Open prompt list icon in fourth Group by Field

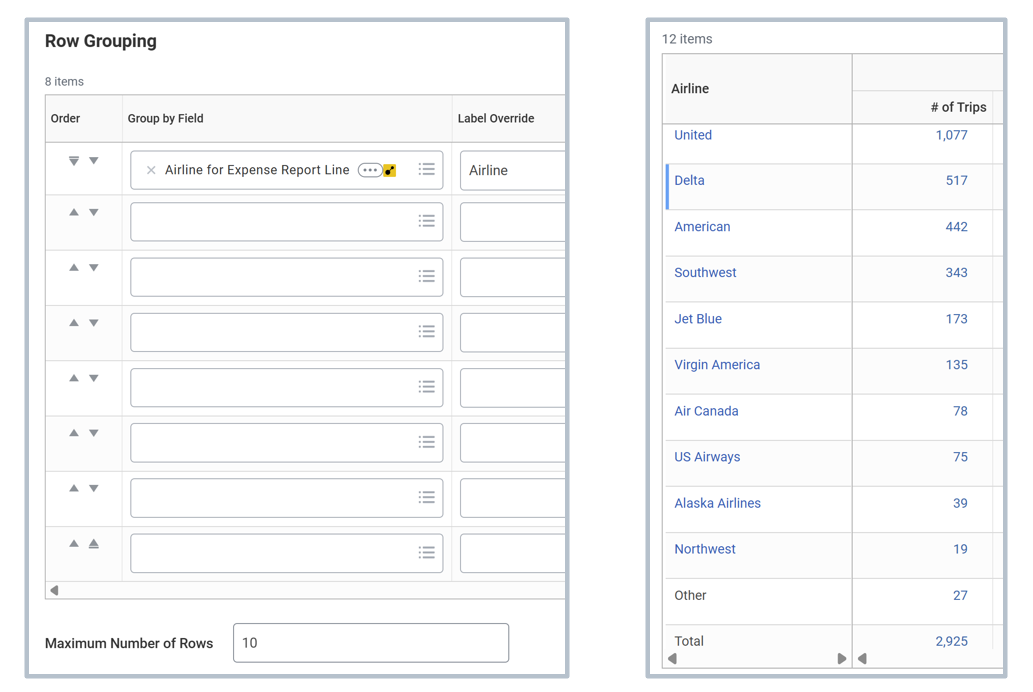[x=426, y=332]
